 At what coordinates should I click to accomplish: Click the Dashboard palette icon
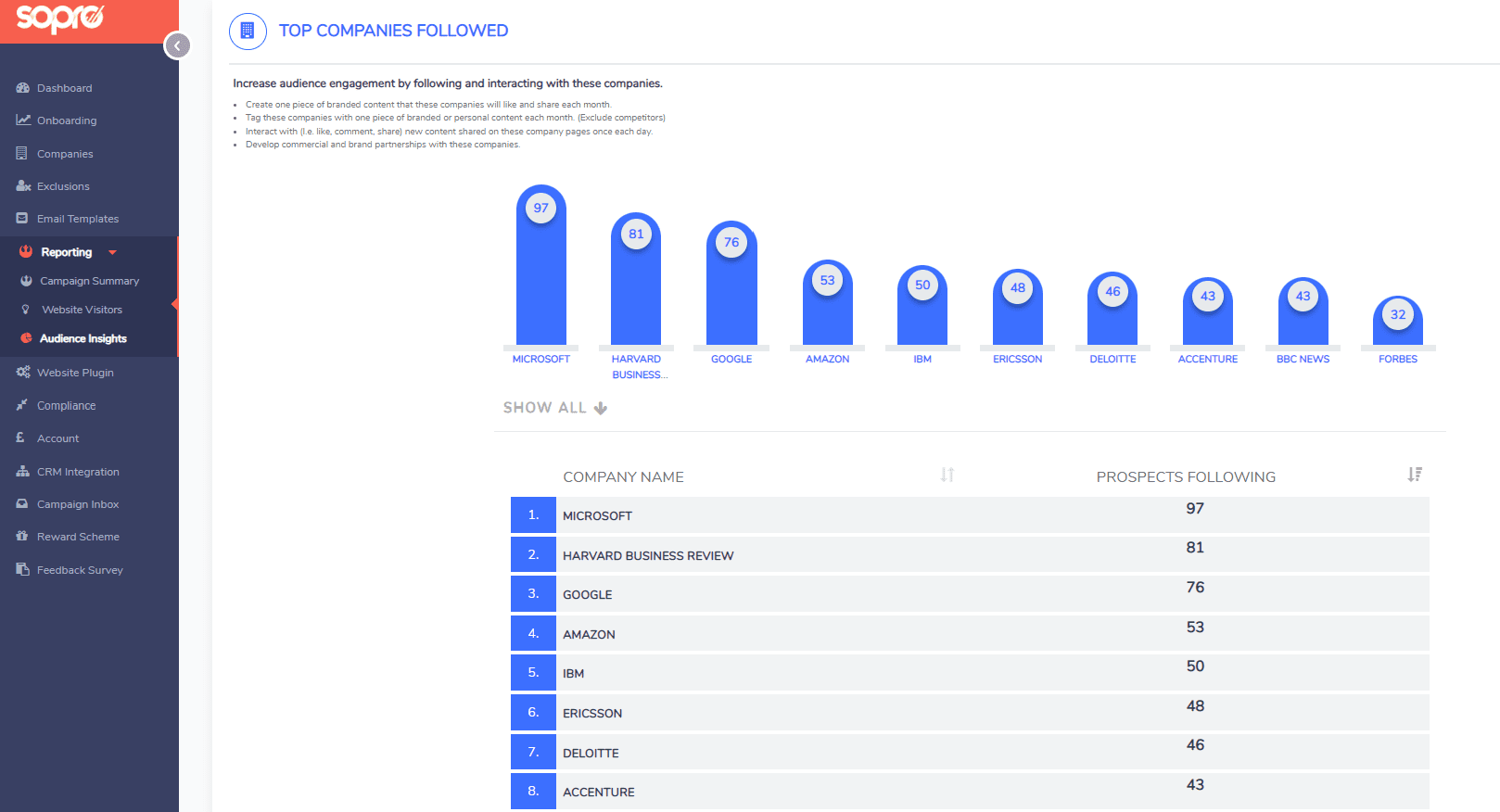point(22,88)
